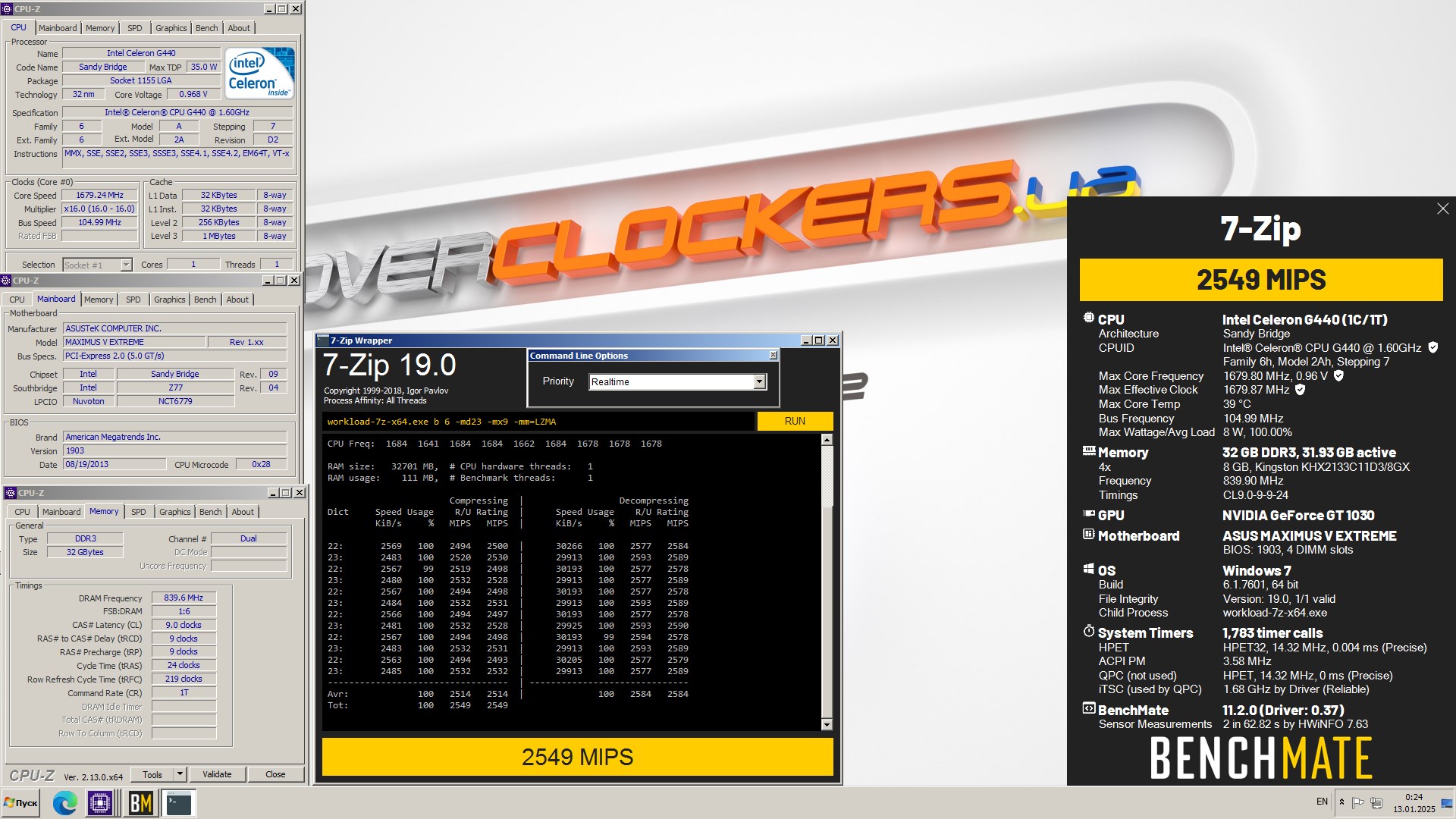The image size is (1456, 819).
Task: Click the Validate button in CPU-Z
Action: click(x=217, y=774)
